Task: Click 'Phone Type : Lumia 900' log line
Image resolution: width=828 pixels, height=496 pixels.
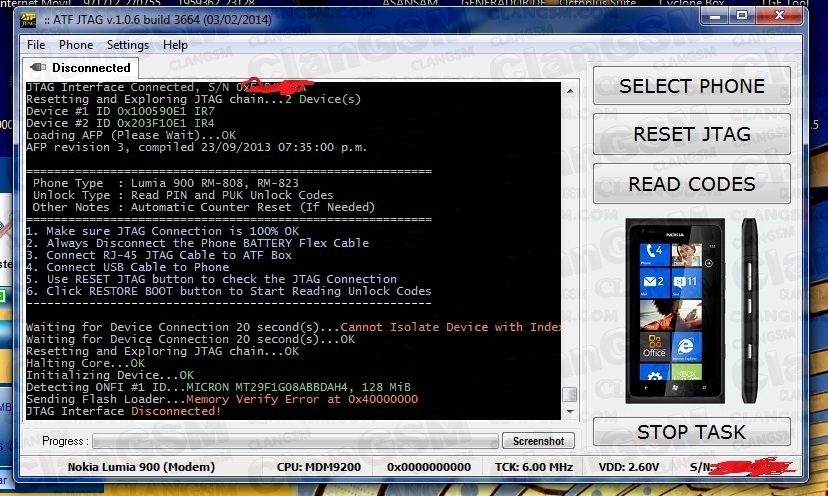Action: click(165, 183)
